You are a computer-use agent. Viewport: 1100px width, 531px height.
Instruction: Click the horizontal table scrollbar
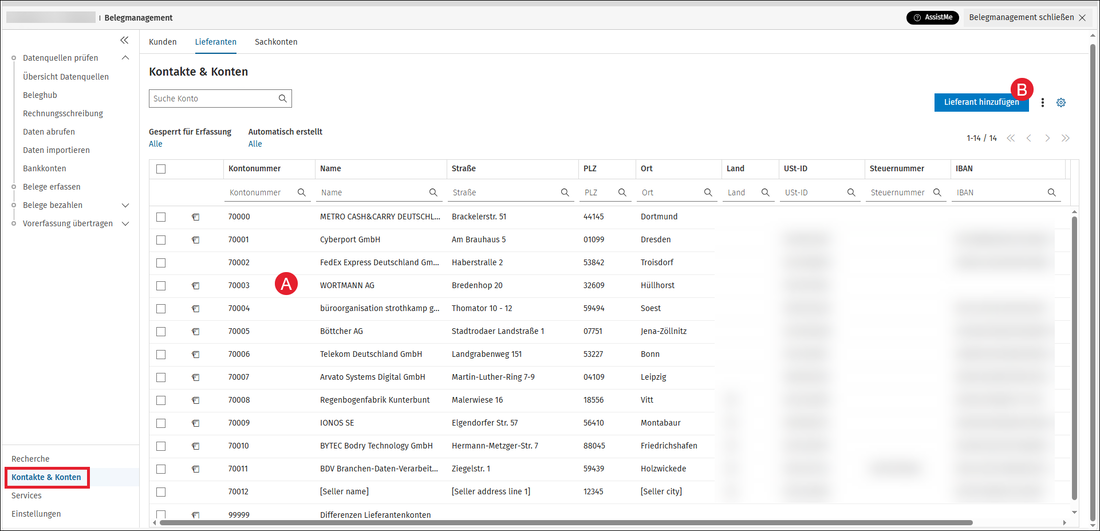point(566,523)
